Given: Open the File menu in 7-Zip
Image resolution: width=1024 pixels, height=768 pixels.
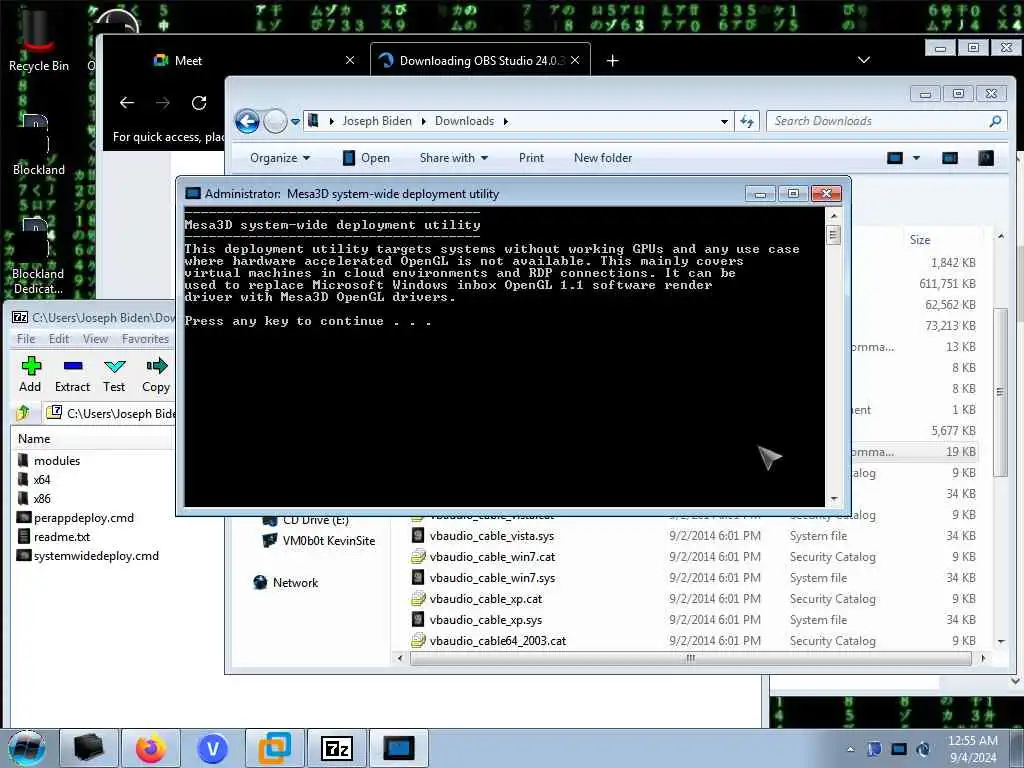Looking at the screenshot, I should (x=26, y=339).
